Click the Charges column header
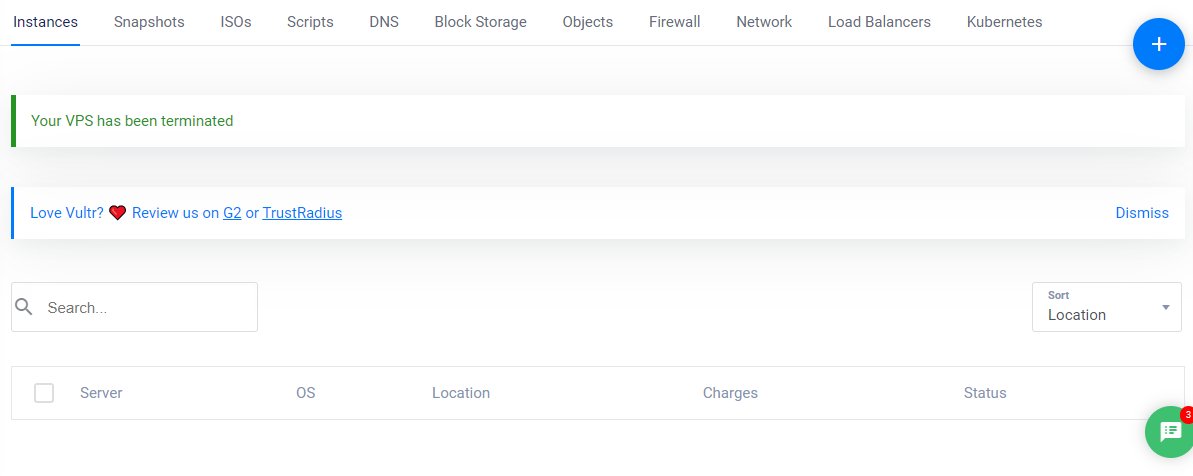 click(730, 393)
